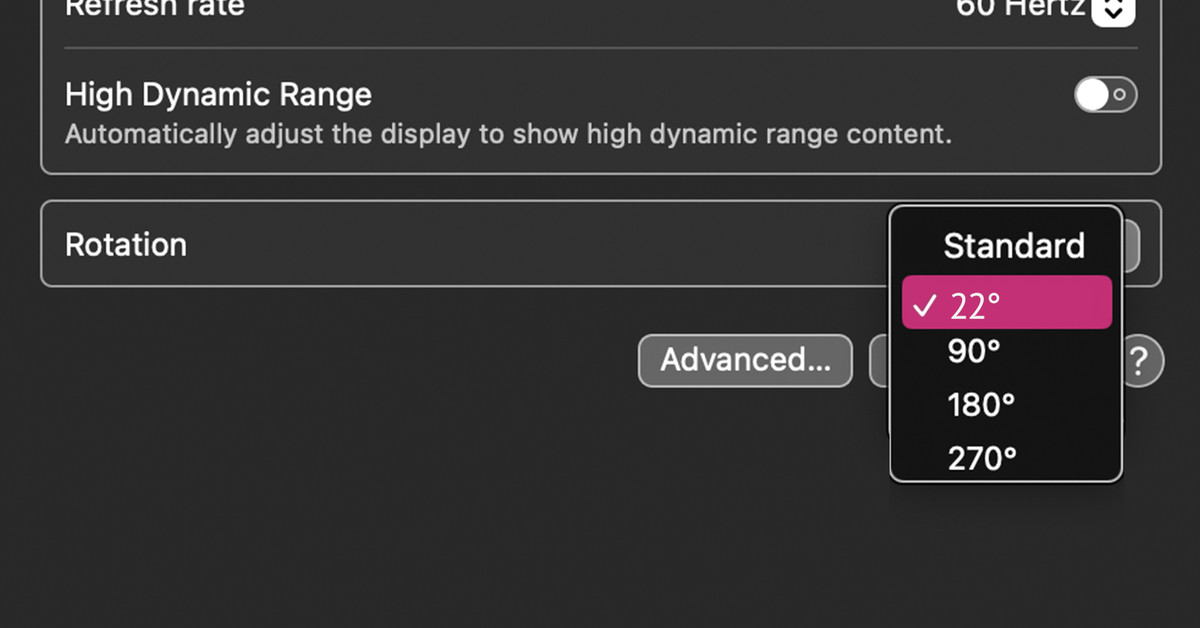Click the white knob of the HDR switch
The image size is (1200, 628).
[1092, 96]
